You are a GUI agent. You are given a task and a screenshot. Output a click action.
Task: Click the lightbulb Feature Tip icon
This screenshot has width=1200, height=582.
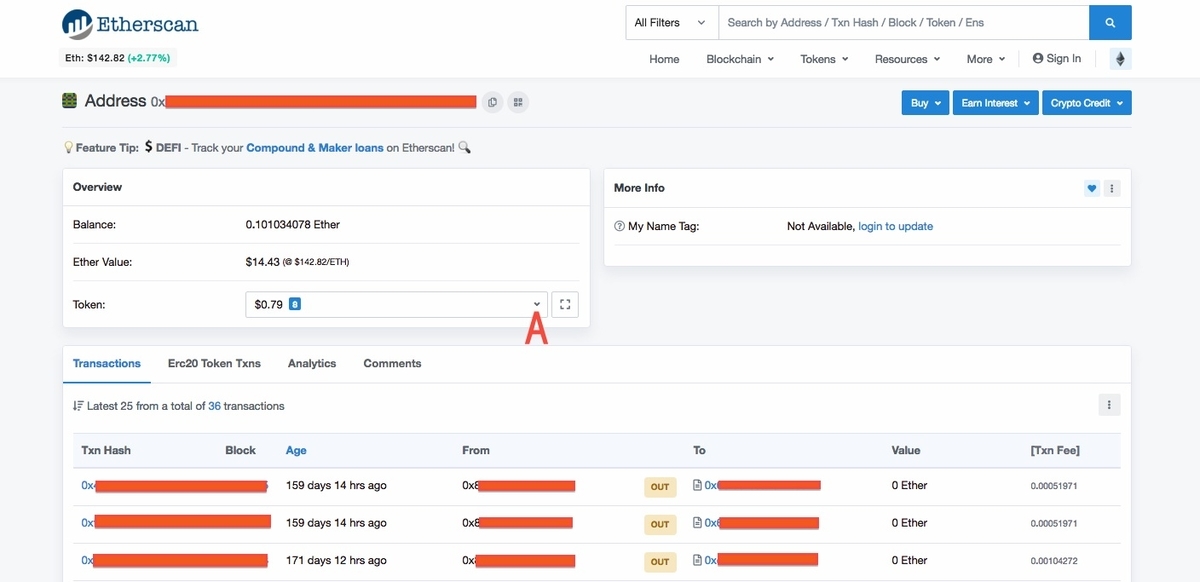coord(69,148)
